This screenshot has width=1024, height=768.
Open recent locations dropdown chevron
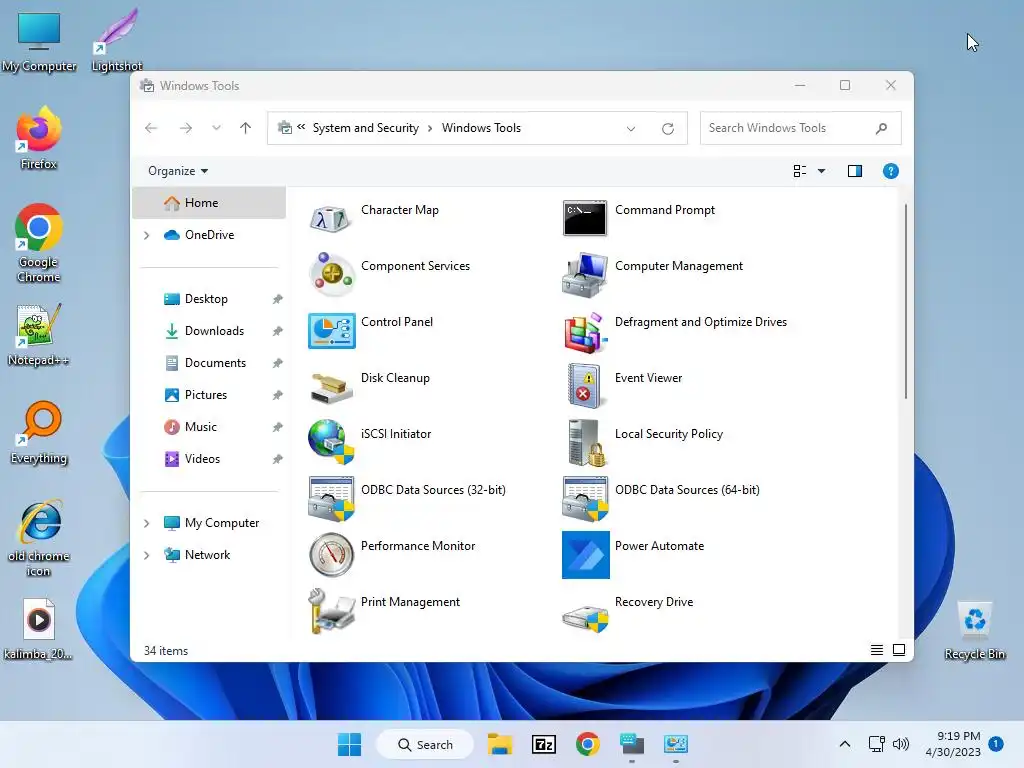click(216, 128)
